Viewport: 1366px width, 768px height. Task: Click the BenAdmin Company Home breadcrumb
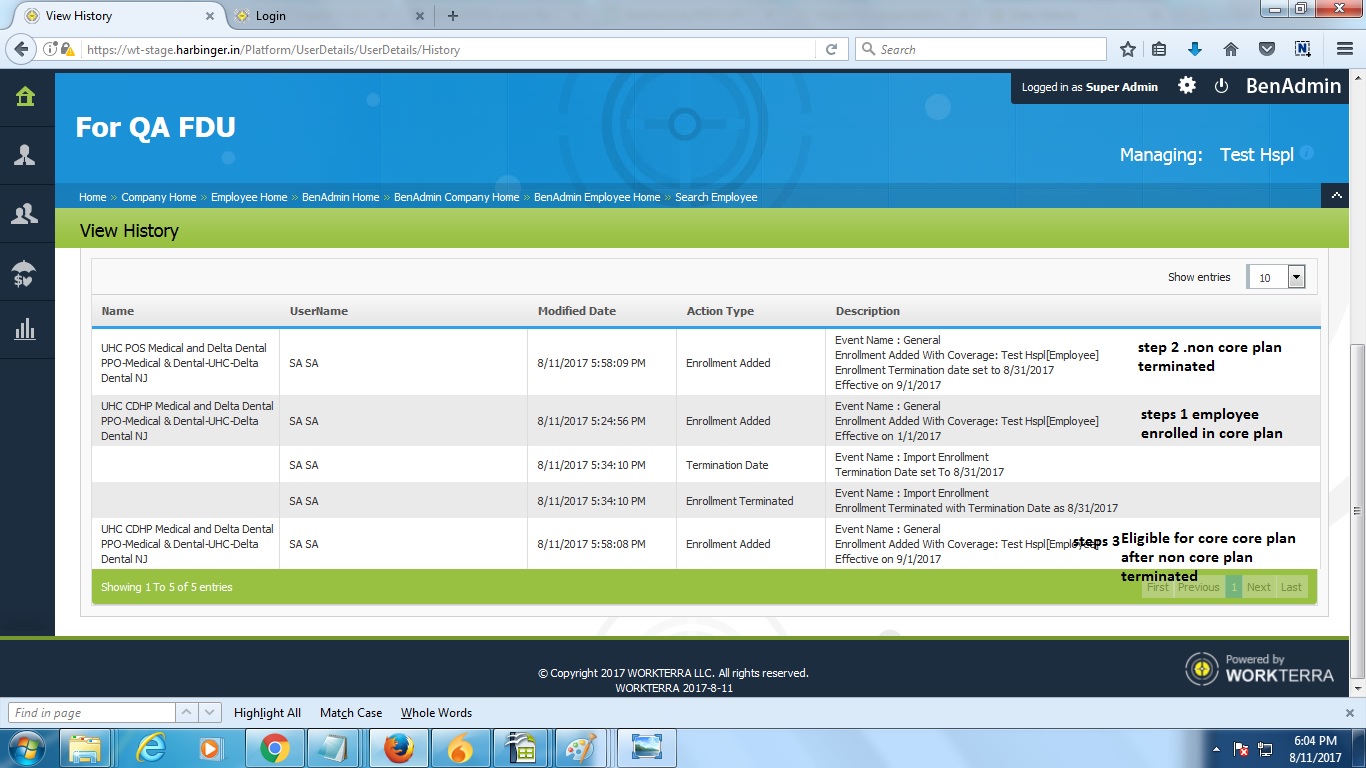tap(456, 197)
